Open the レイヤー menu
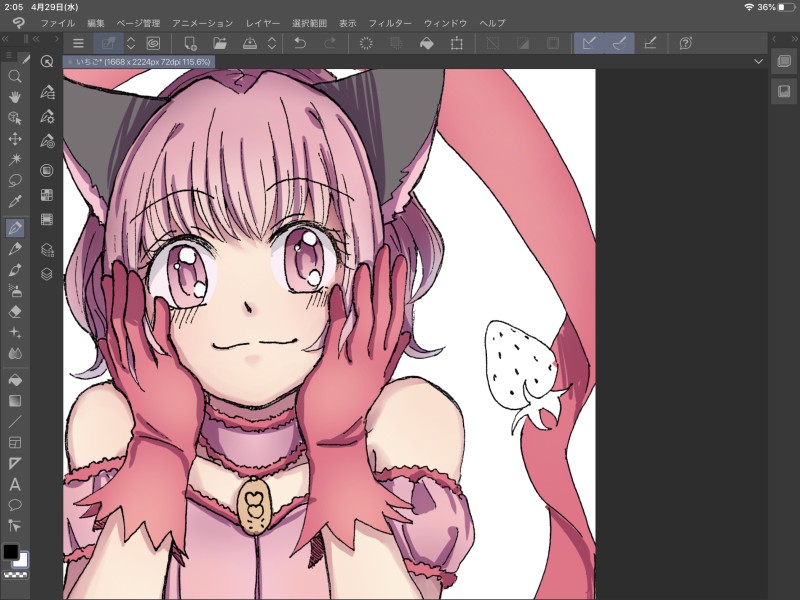The image size is (800, 600). 263,23
